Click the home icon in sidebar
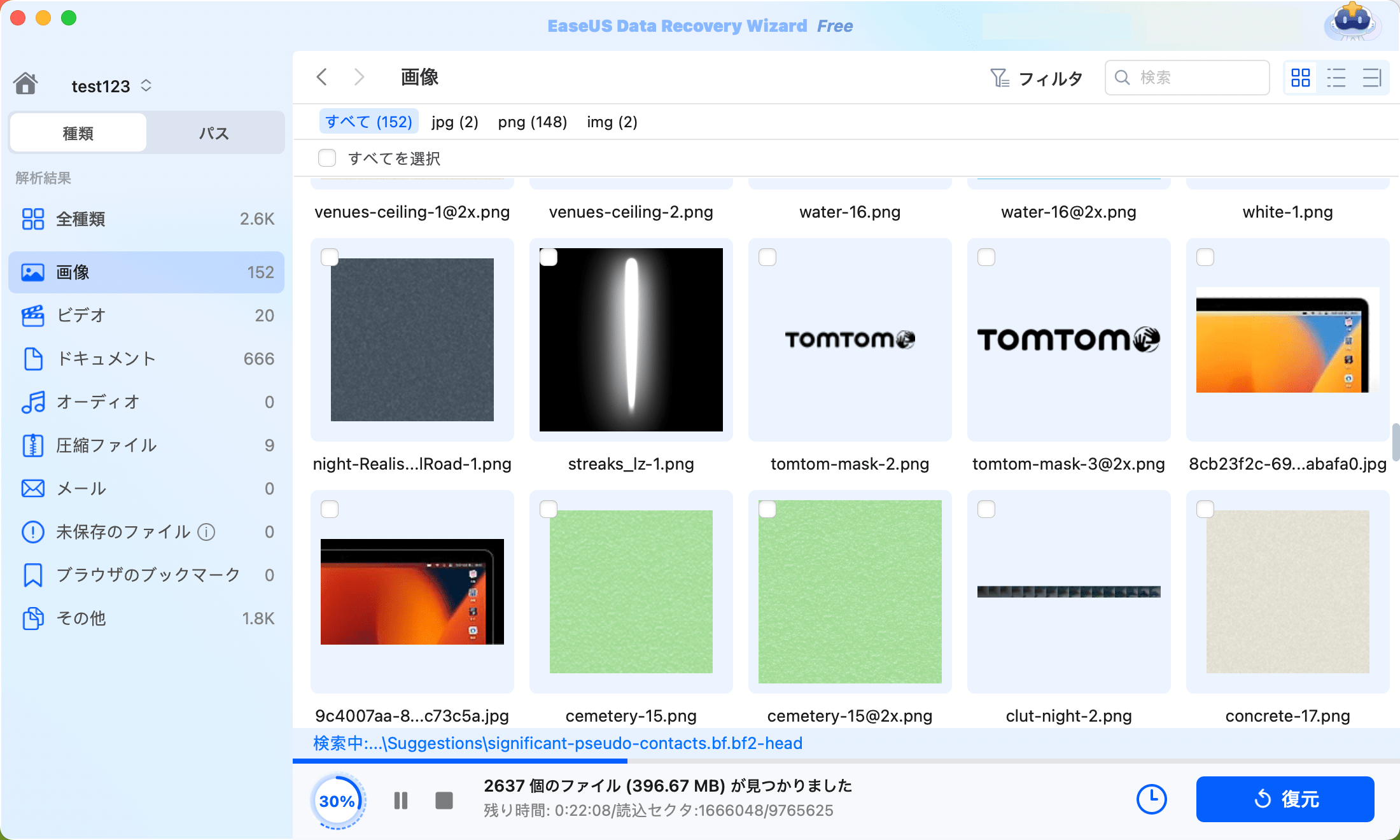 pyautogui.click(x=26, y=84)
